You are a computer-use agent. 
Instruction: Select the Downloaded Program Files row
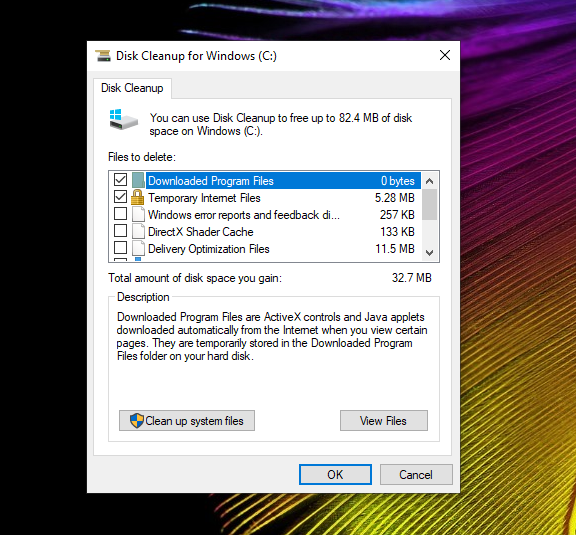[266, 180]
